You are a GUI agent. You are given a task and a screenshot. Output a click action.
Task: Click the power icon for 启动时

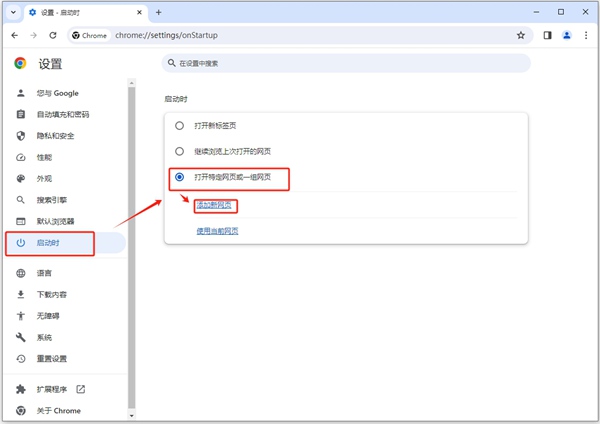pos(21,243)
